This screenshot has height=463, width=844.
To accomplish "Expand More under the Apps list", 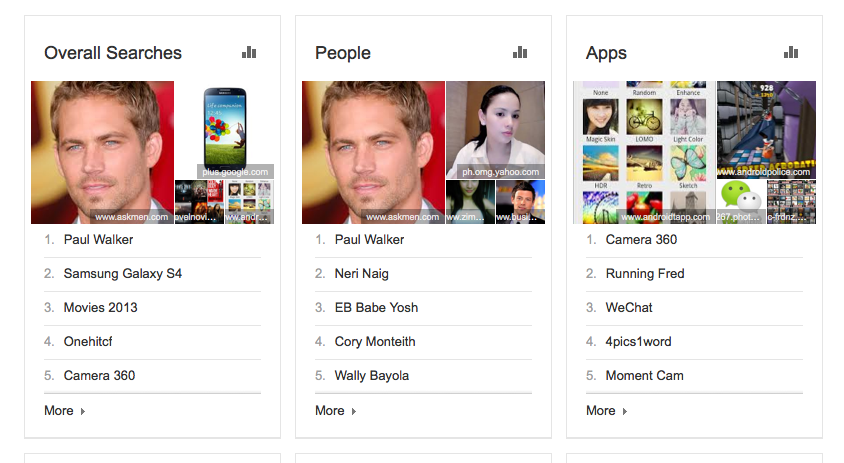I will [x=606, y=410].
